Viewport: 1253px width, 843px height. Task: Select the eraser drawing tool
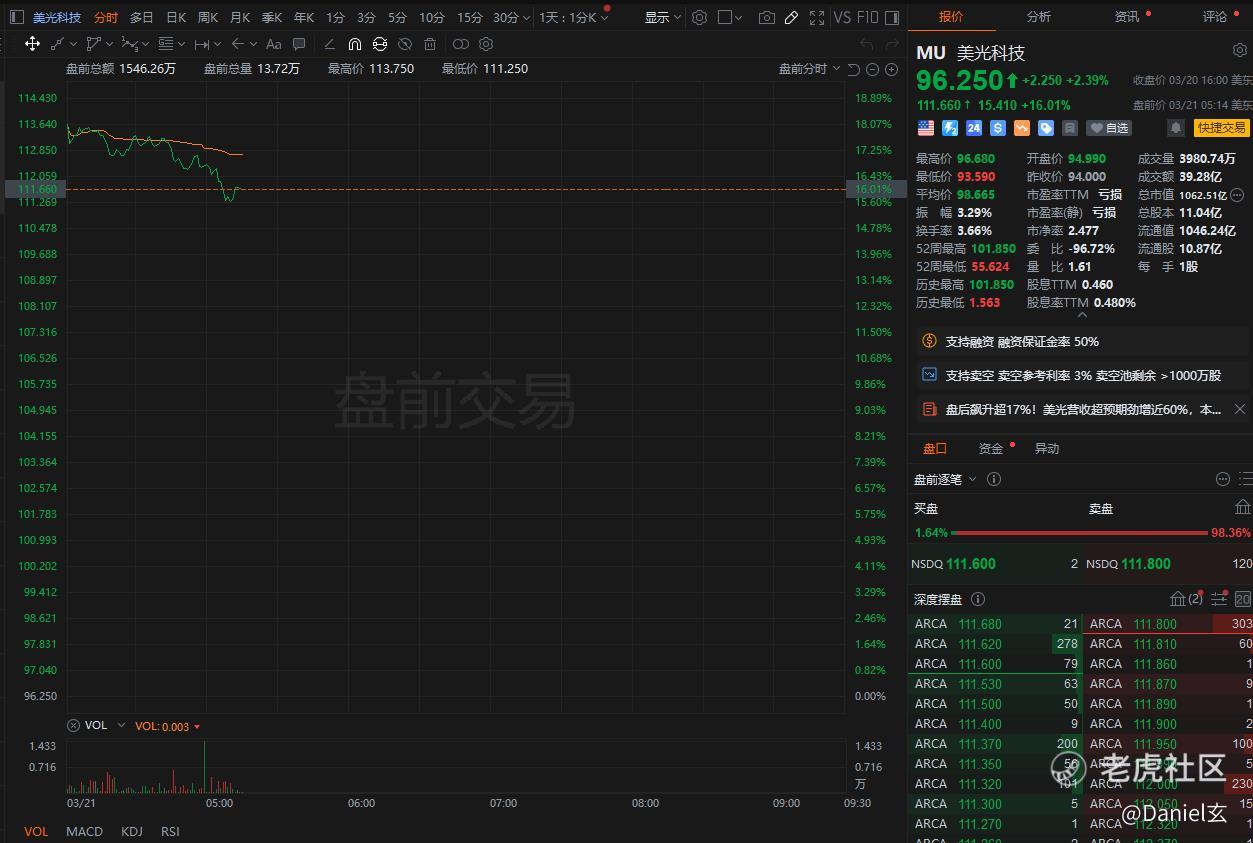pos(329,44)
